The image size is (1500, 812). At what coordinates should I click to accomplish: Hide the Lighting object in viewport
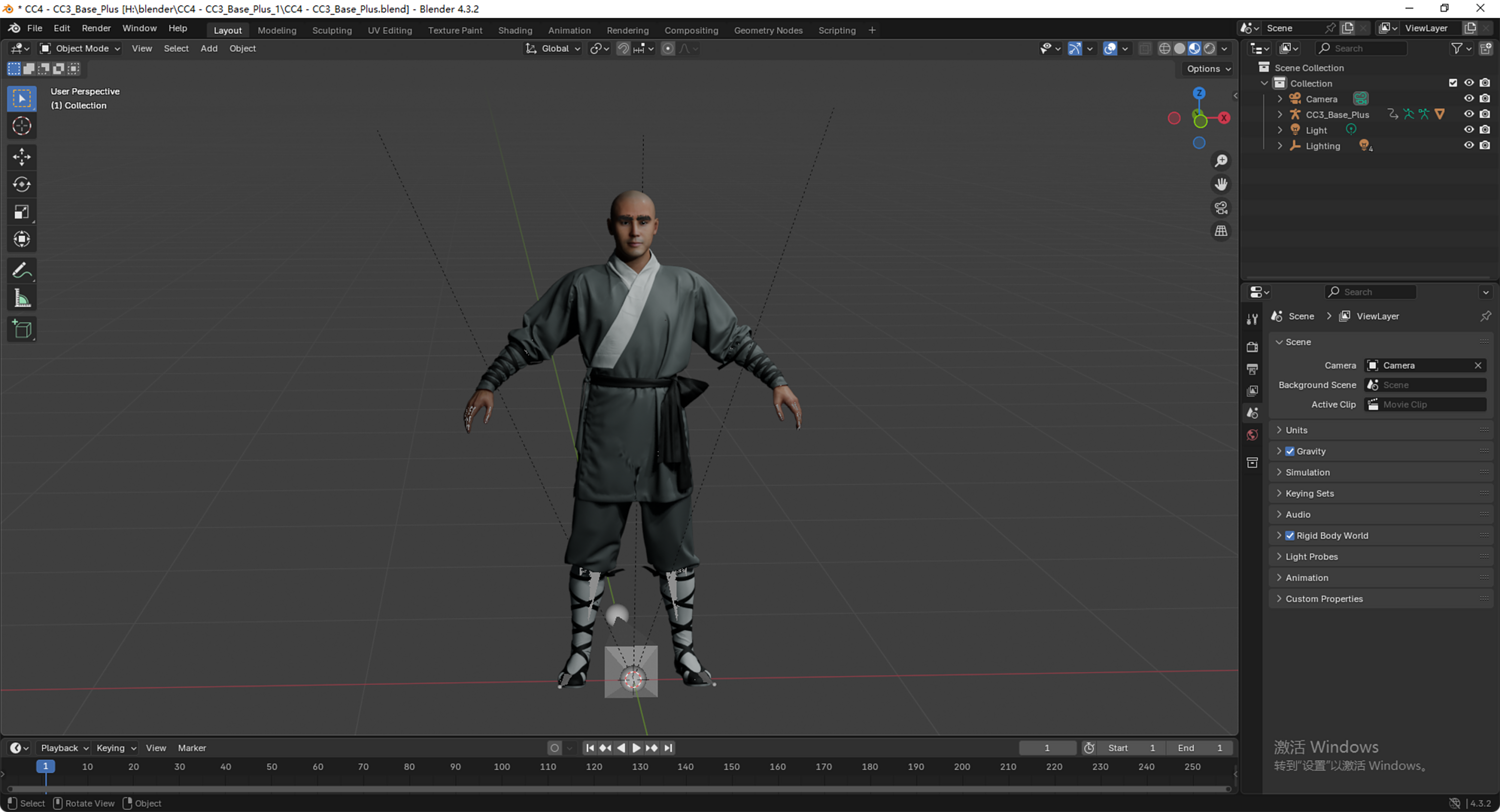coord(1469,145)
